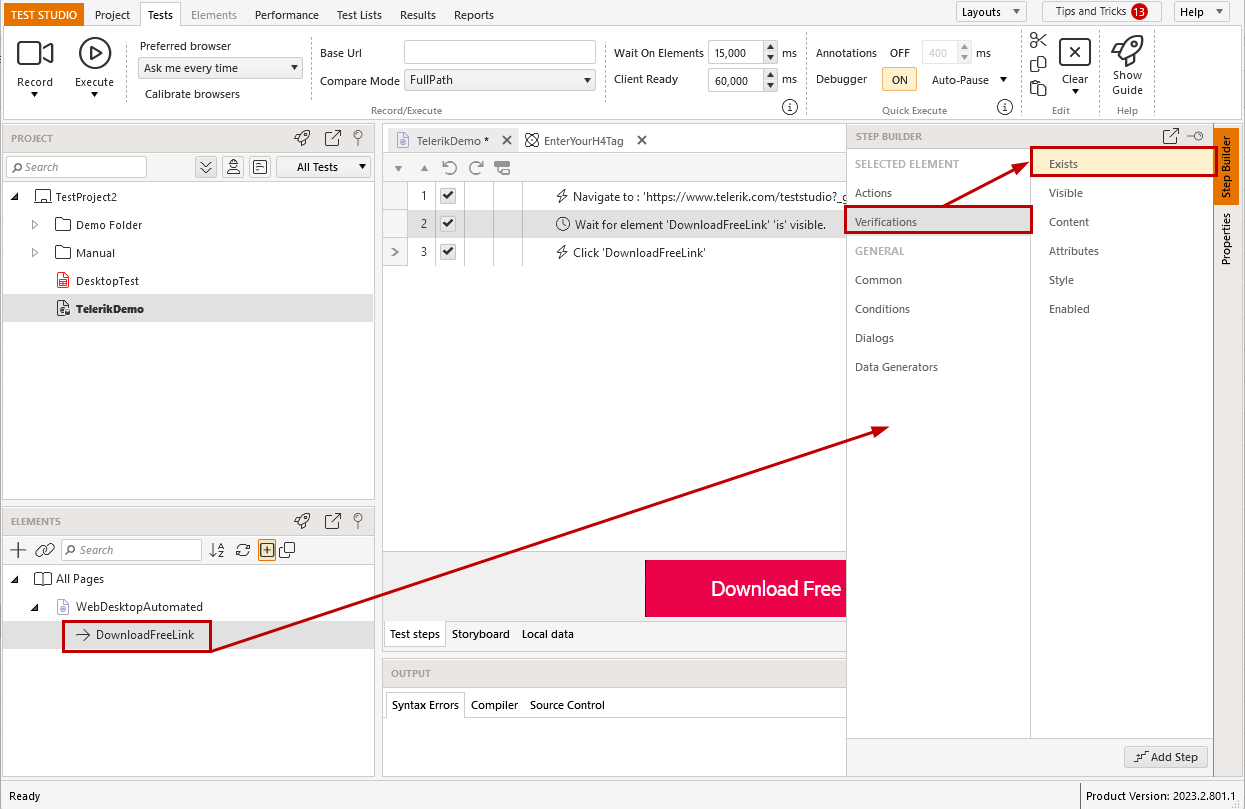Uncheck the enabled checkbox for step 3
Viewport: 1245px width, 809px height.
click(x=448, y=252)
